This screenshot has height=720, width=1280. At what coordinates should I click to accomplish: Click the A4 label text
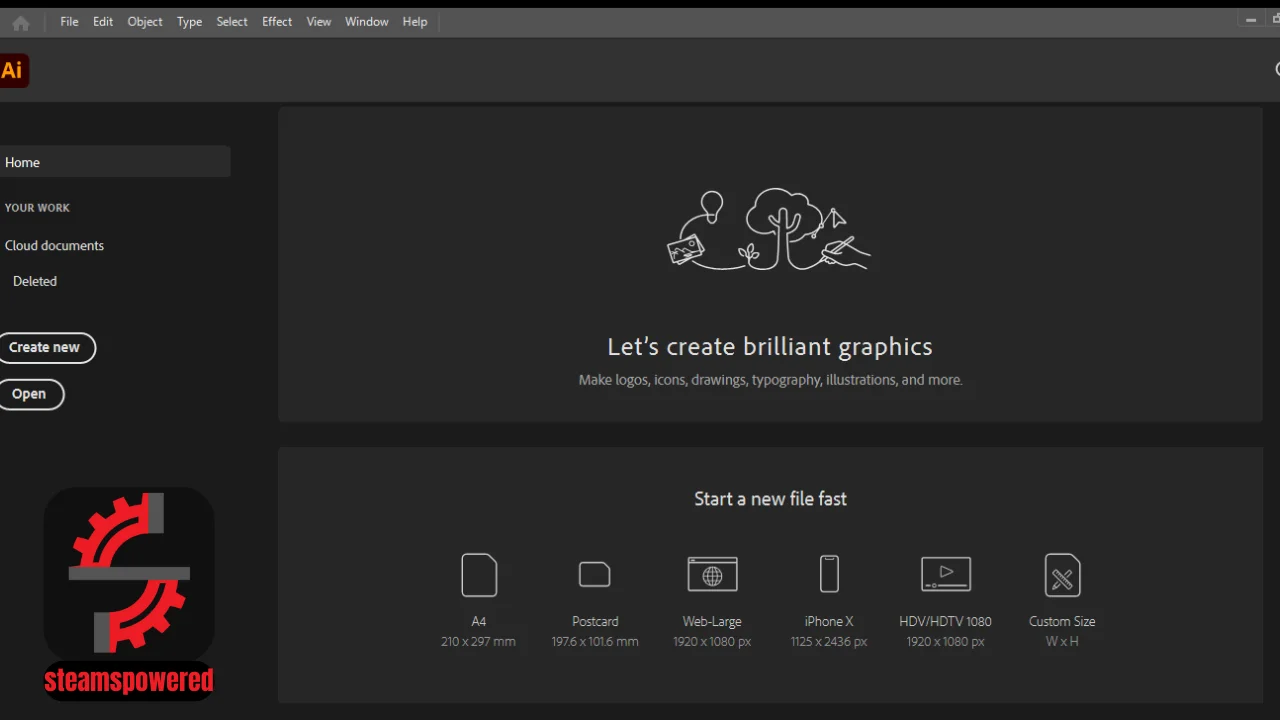(x=479, y=621)
